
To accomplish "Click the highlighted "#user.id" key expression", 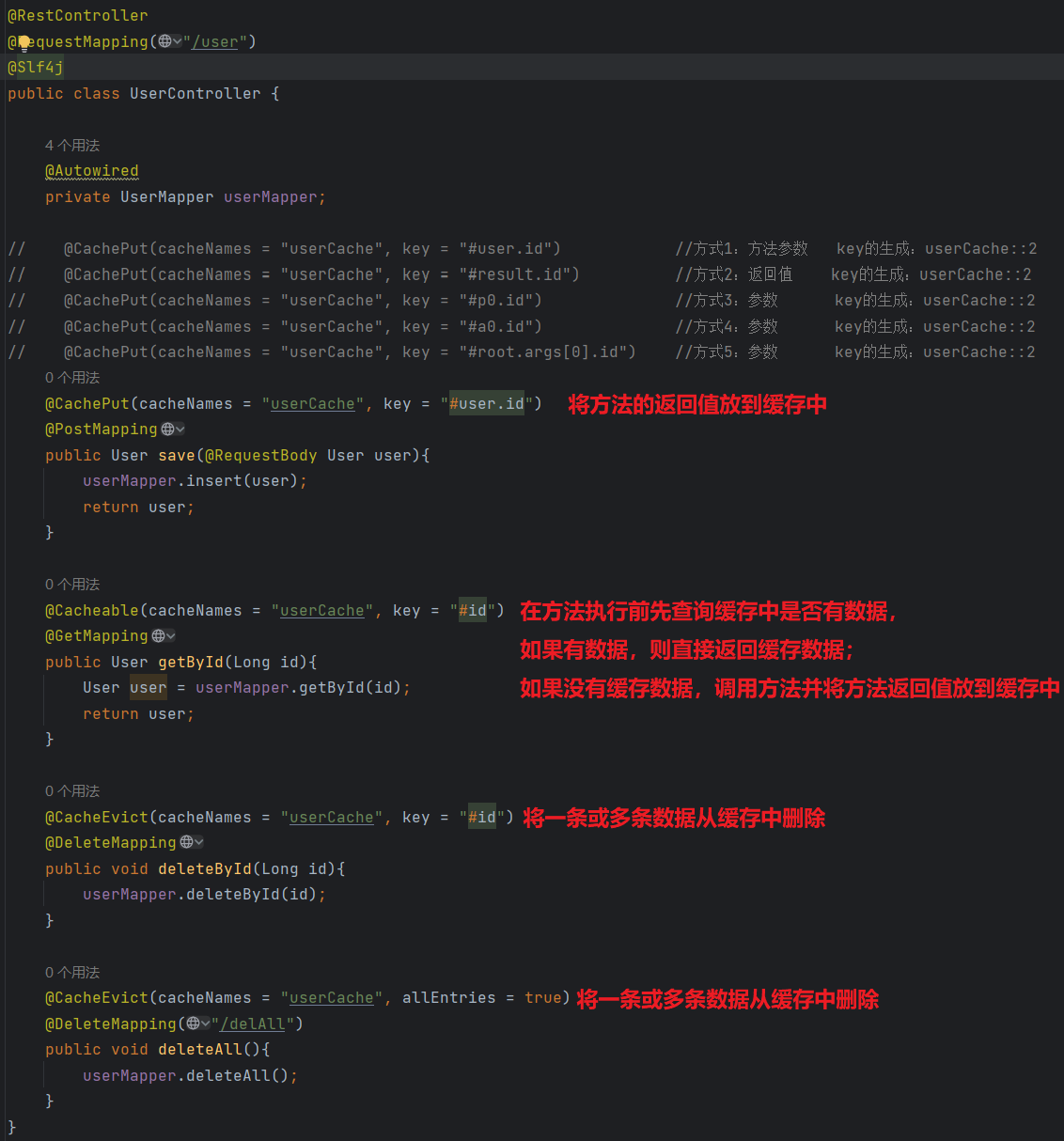I will click(x=486, y=404).
